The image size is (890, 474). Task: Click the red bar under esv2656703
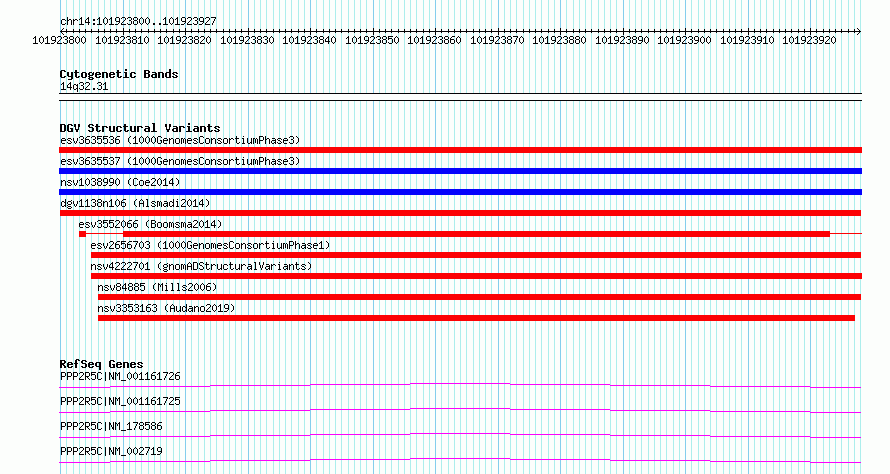pyautogui.click(x=476, y=255)
